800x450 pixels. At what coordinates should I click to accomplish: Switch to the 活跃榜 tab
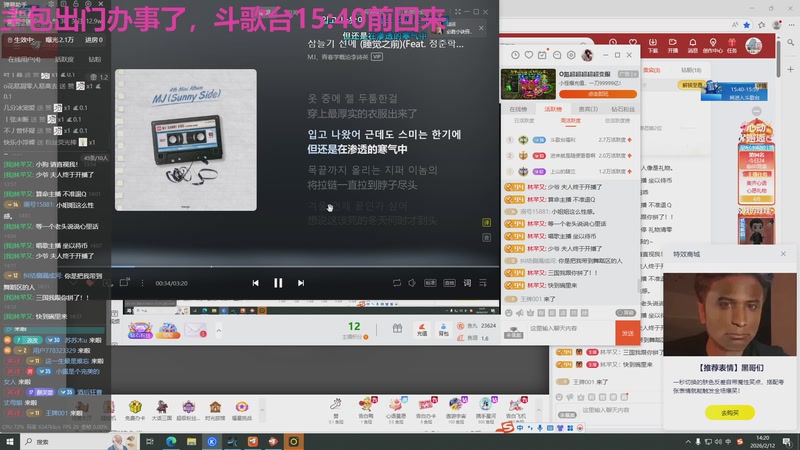[x=553, y=109]
